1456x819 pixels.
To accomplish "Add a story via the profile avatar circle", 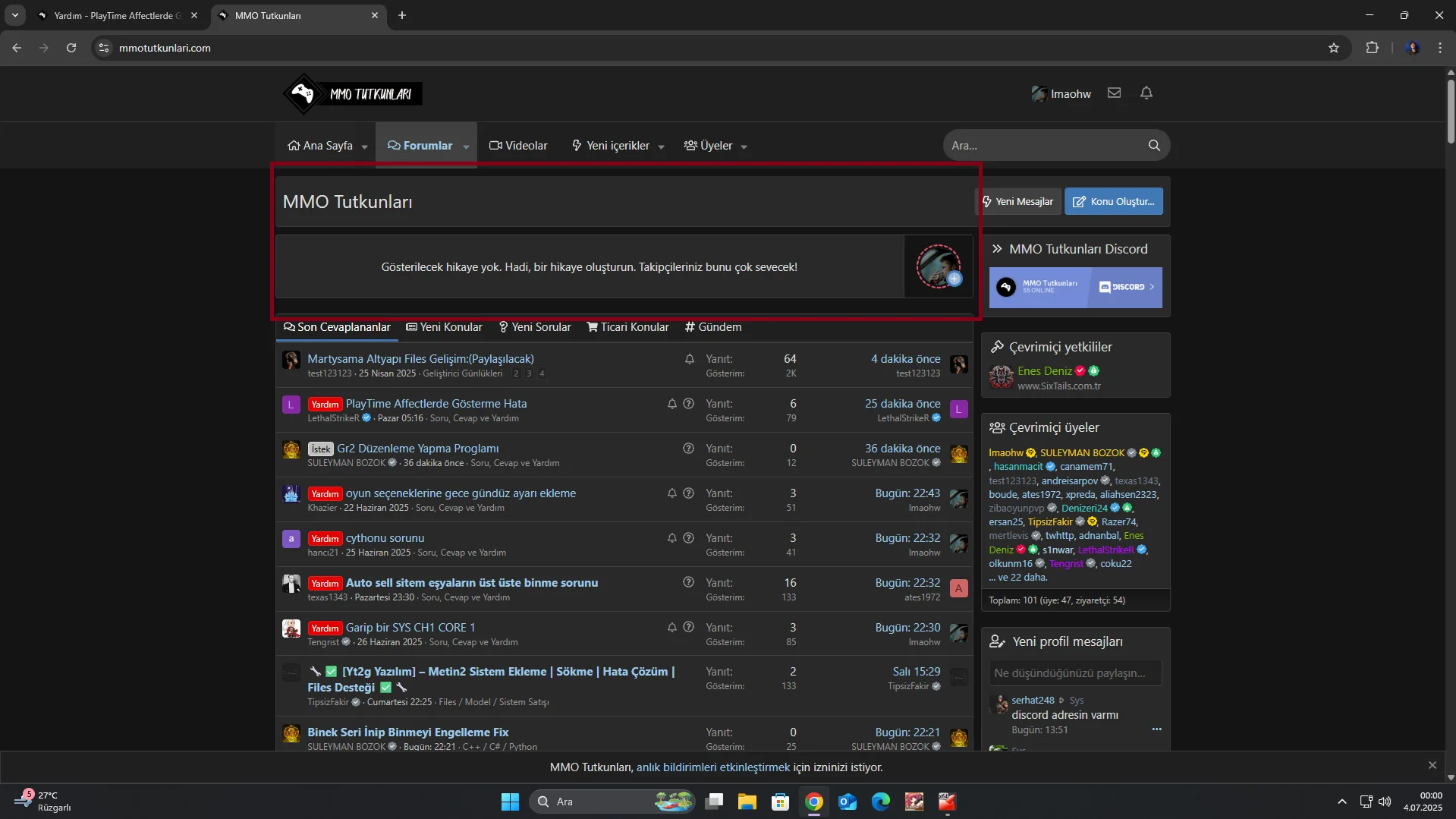I will tap(939, 266).
